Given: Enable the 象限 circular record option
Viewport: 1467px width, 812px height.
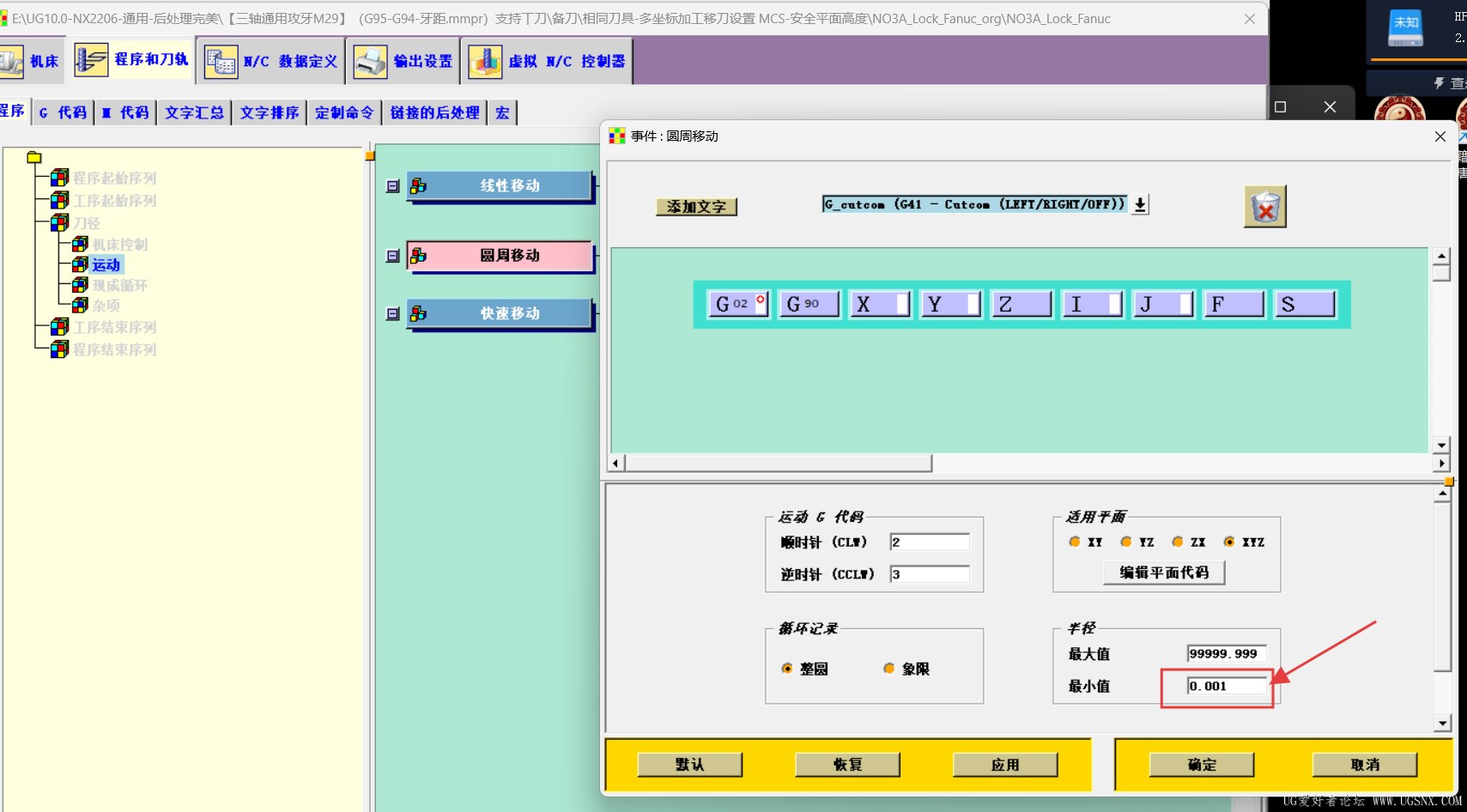Looking at the screenshot, I should 890,668.
